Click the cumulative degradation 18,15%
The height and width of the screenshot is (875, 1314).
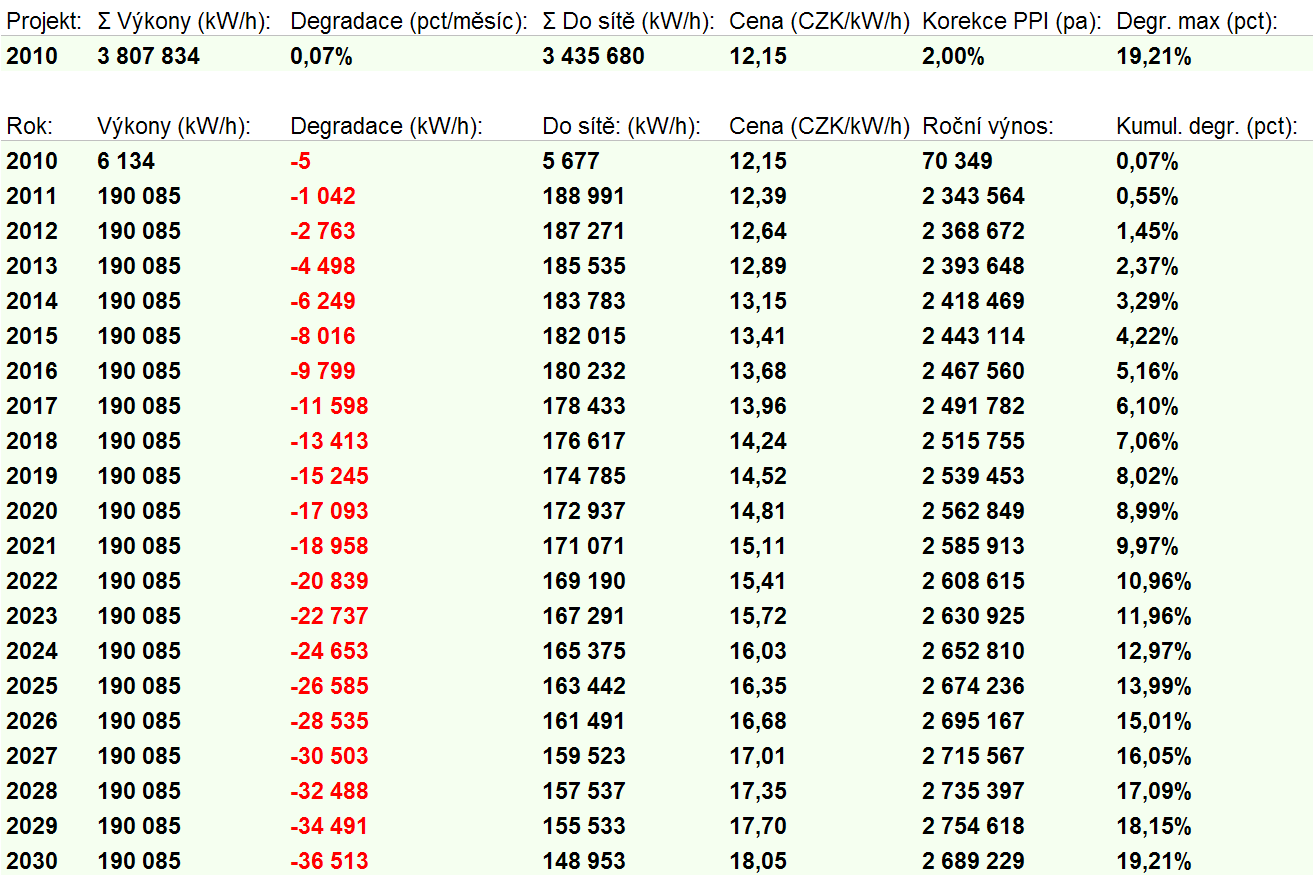(1154, 827)
